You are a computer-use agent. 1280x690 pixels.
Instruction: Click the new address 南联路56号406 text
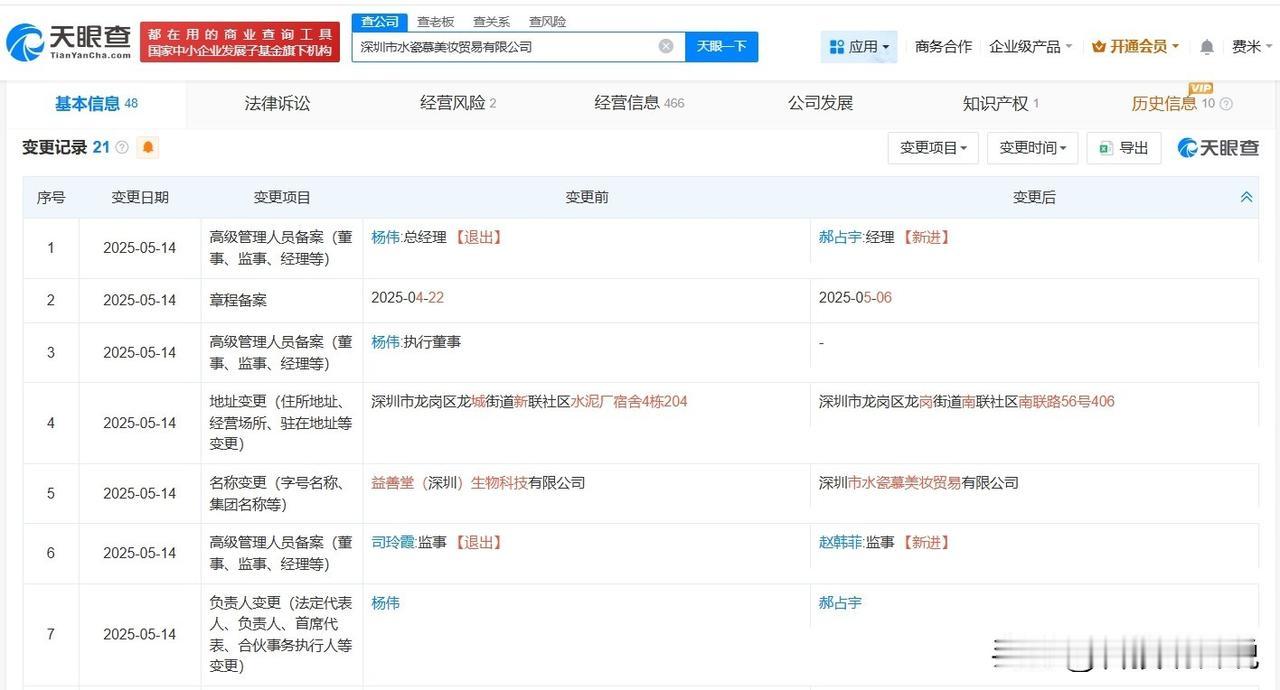(x=1067, y=402)
